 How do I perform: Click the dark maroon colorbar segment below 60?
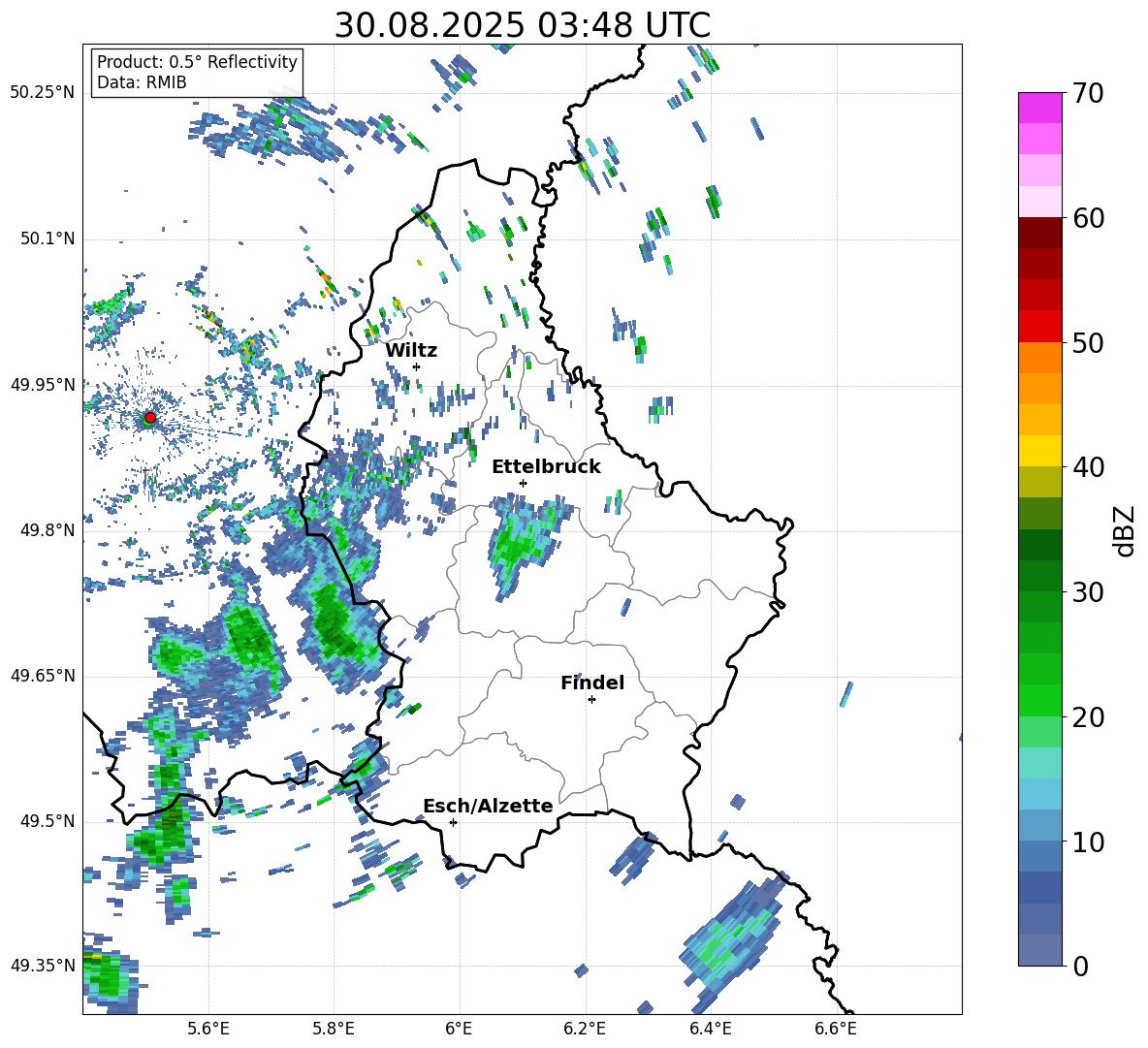pyautogui.click(x=1039, y=232)
